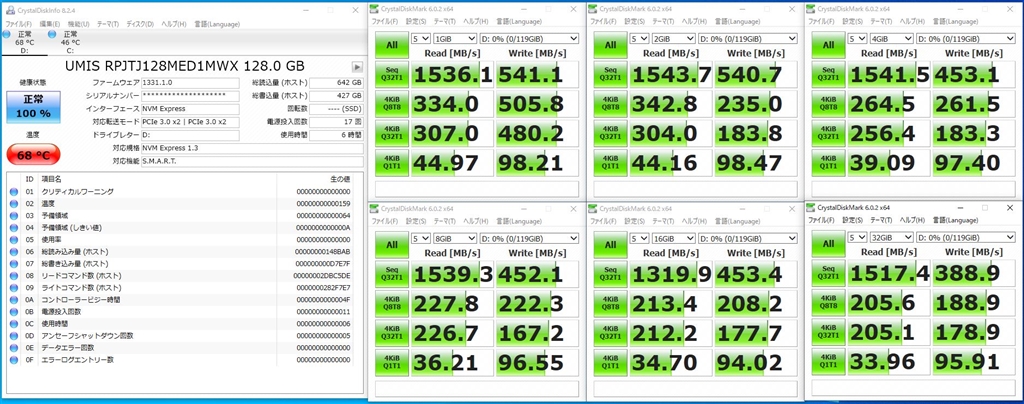Click status icon for コントローラービジー時間 row
The image size is (1024, 404).
click(x=14, y=300)
